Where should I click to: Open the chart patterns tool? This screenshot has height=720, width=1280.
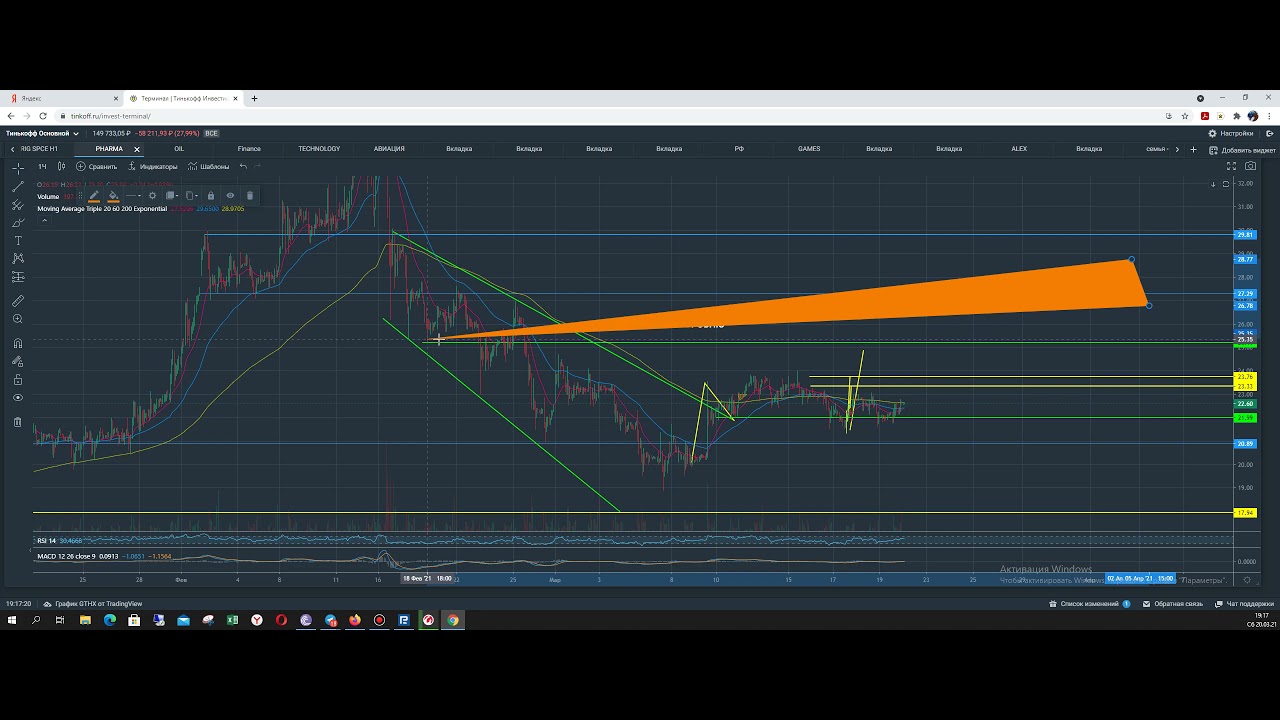click(x=17, y=258)
